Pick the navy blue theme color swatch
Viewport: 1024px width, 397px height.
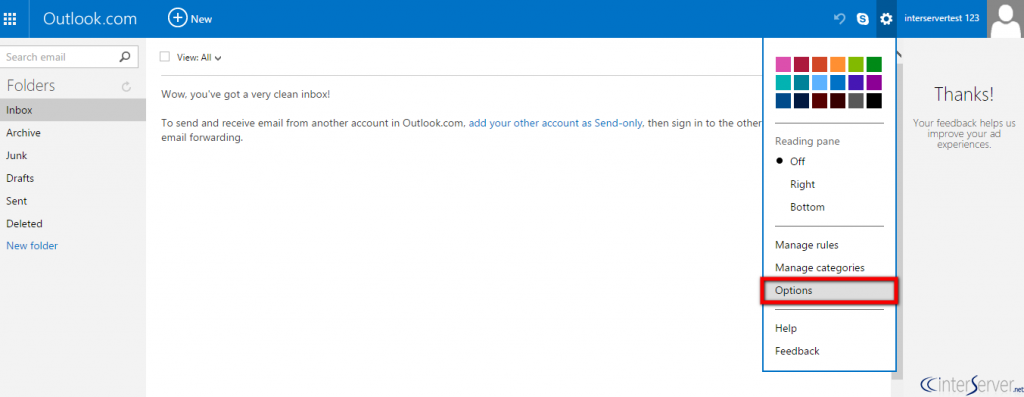tap(783, 101)
